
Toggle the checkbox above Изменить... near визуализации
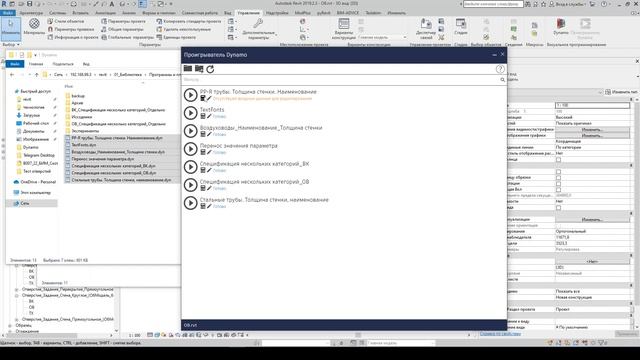558,208
